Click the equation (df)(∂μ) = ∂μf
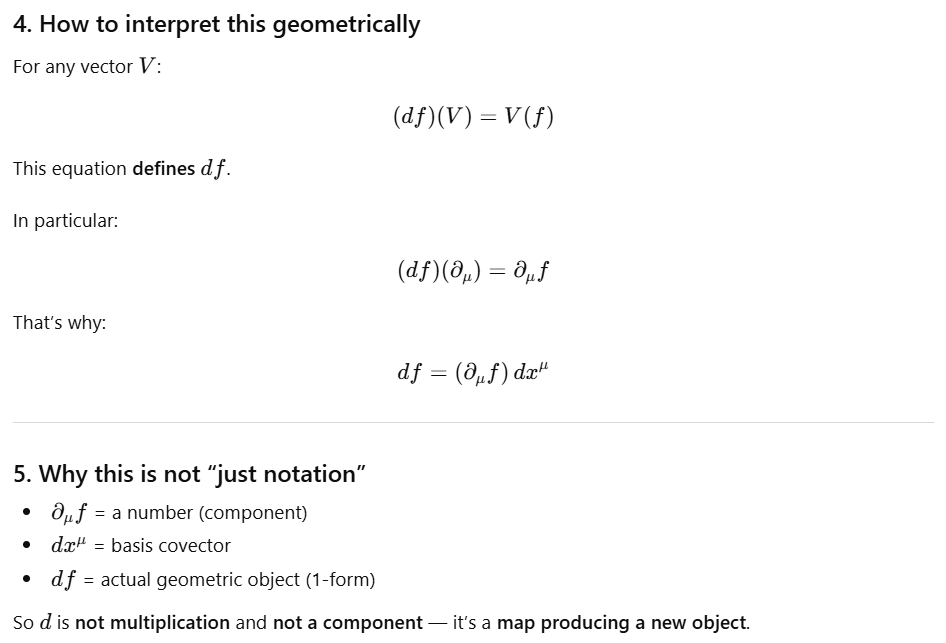 473,271
